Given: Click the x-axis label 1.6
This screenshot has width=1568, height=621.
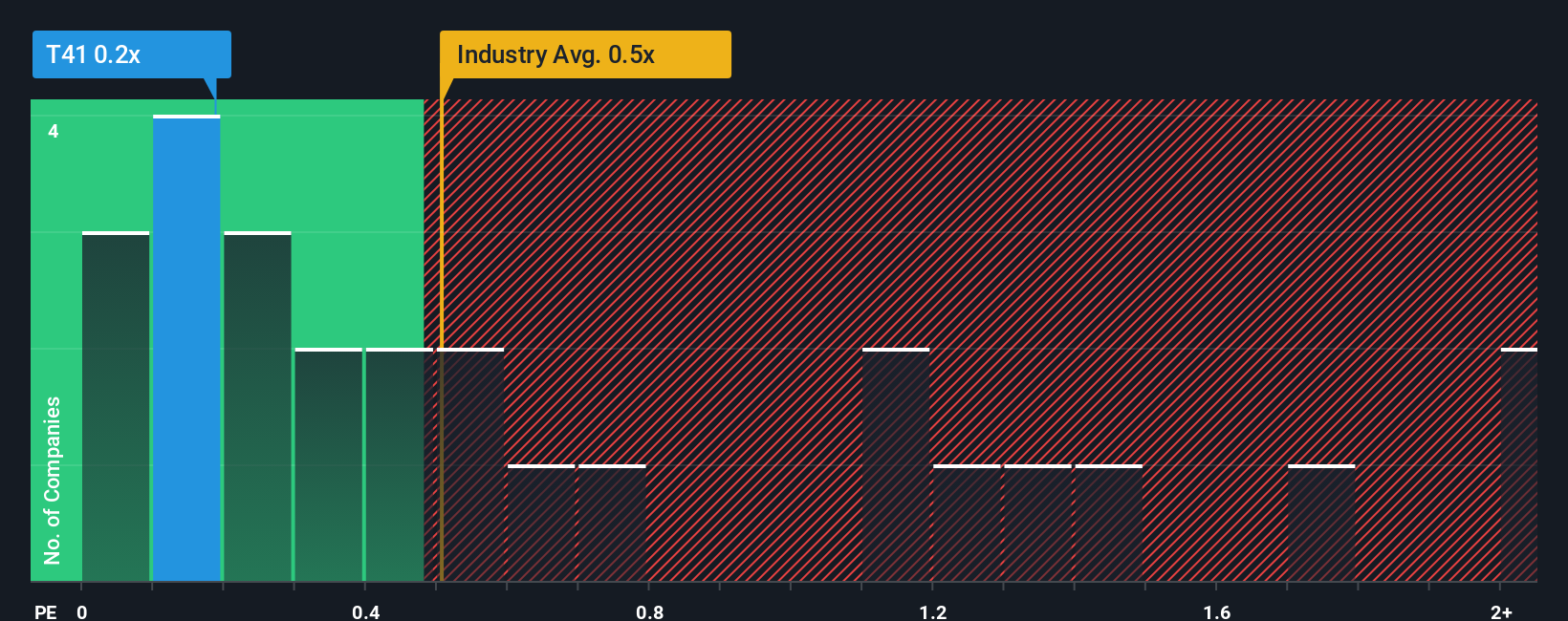Looking at the screenshot, I should point(1217,611).
